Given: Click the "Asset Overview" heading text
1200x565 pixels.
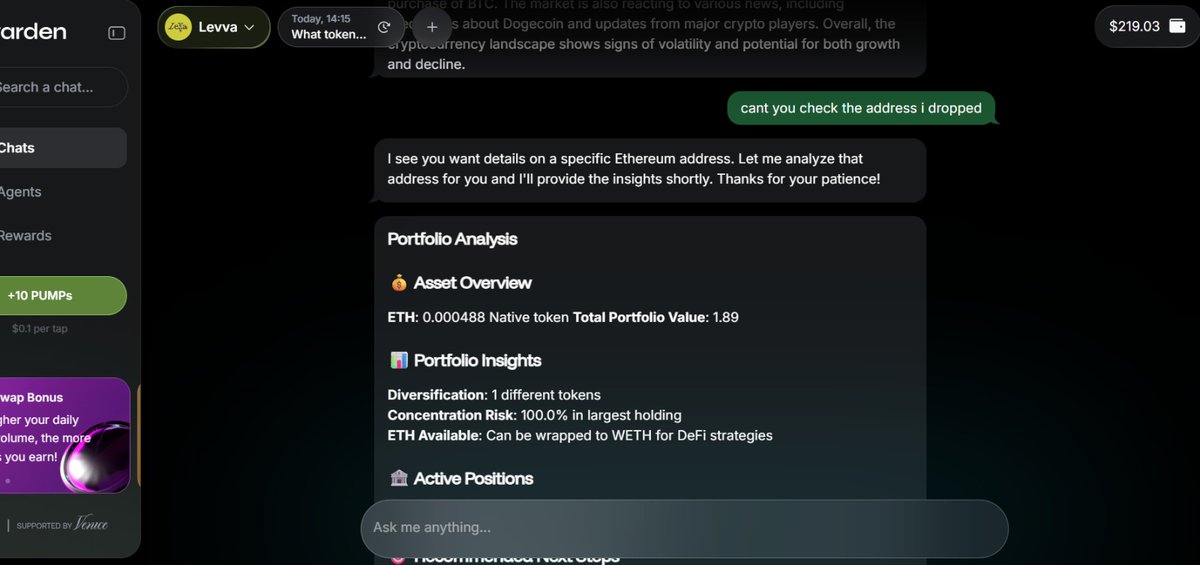Looking at the screenshot, I should pyautogui.click(x=473, y=283).
